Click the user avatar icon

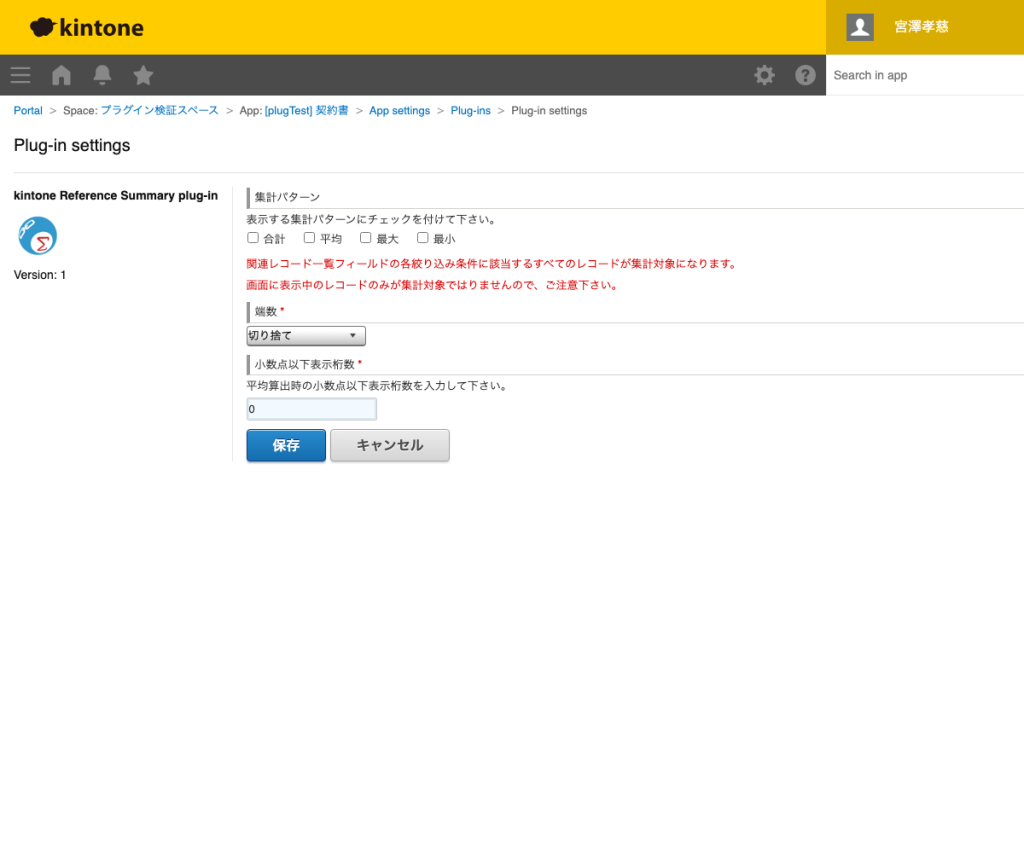[x=860, y=27]
